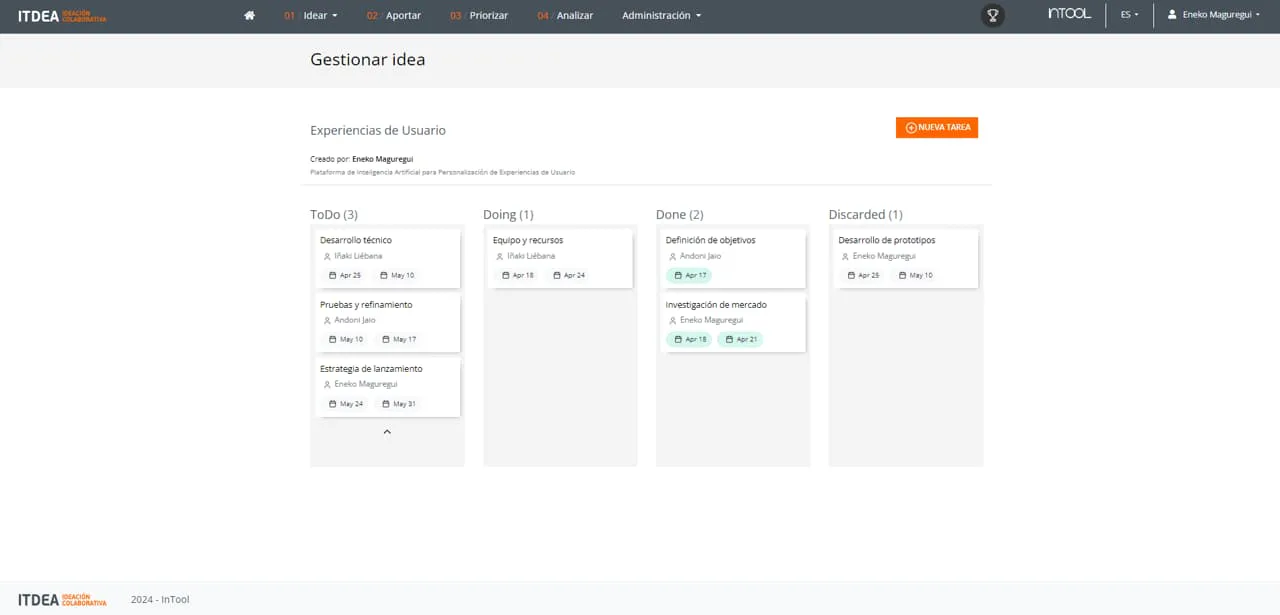Click calendar icon beside Apr 25 in Desarrollo de prototipos
This screenshot has width=1280, height=615.
point(852,275)
